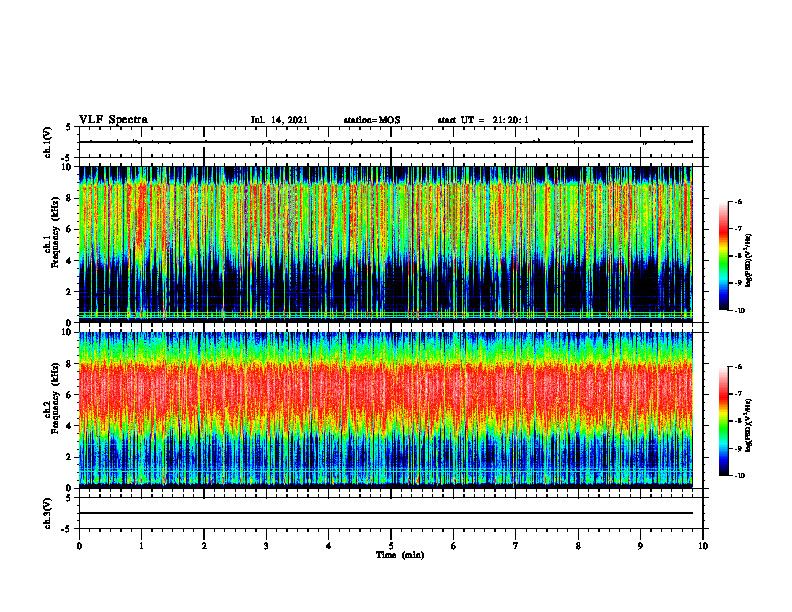Image resolution: width=792 pixels, height=612 pixels.
Task: Click the "10" minute tick on time axis
Action: pos(703,546)
